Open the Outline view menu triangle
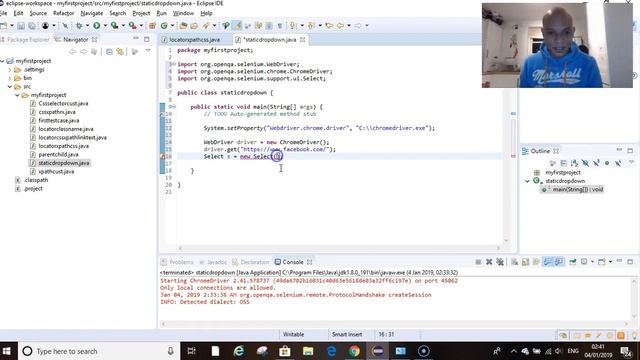The height and width of the screenshot is (360, 640). (x=631, y=162)
